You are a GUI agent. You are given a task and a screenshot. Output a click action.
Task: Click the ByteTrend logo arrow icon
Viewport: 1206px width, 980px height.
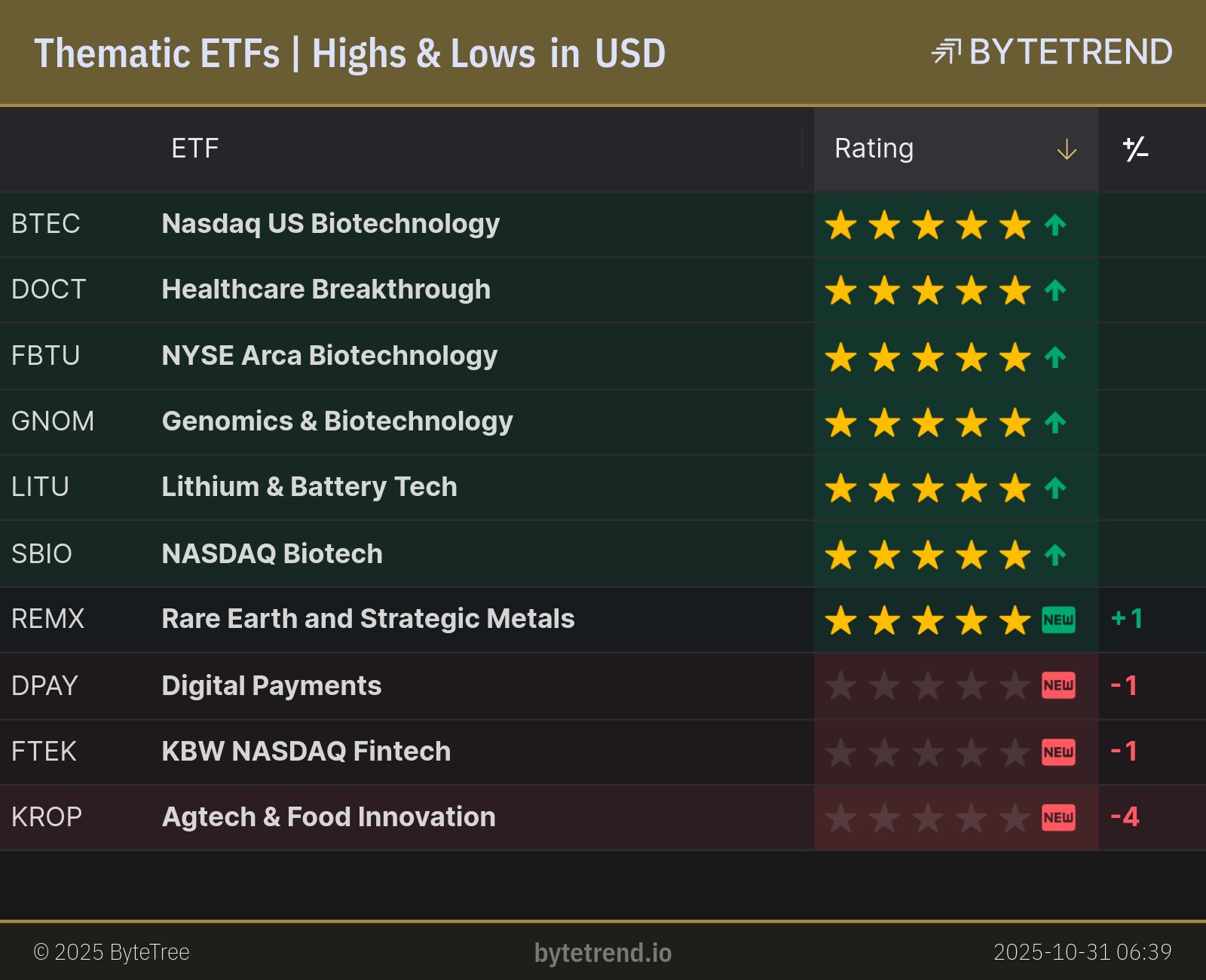[x=946, y=52]
